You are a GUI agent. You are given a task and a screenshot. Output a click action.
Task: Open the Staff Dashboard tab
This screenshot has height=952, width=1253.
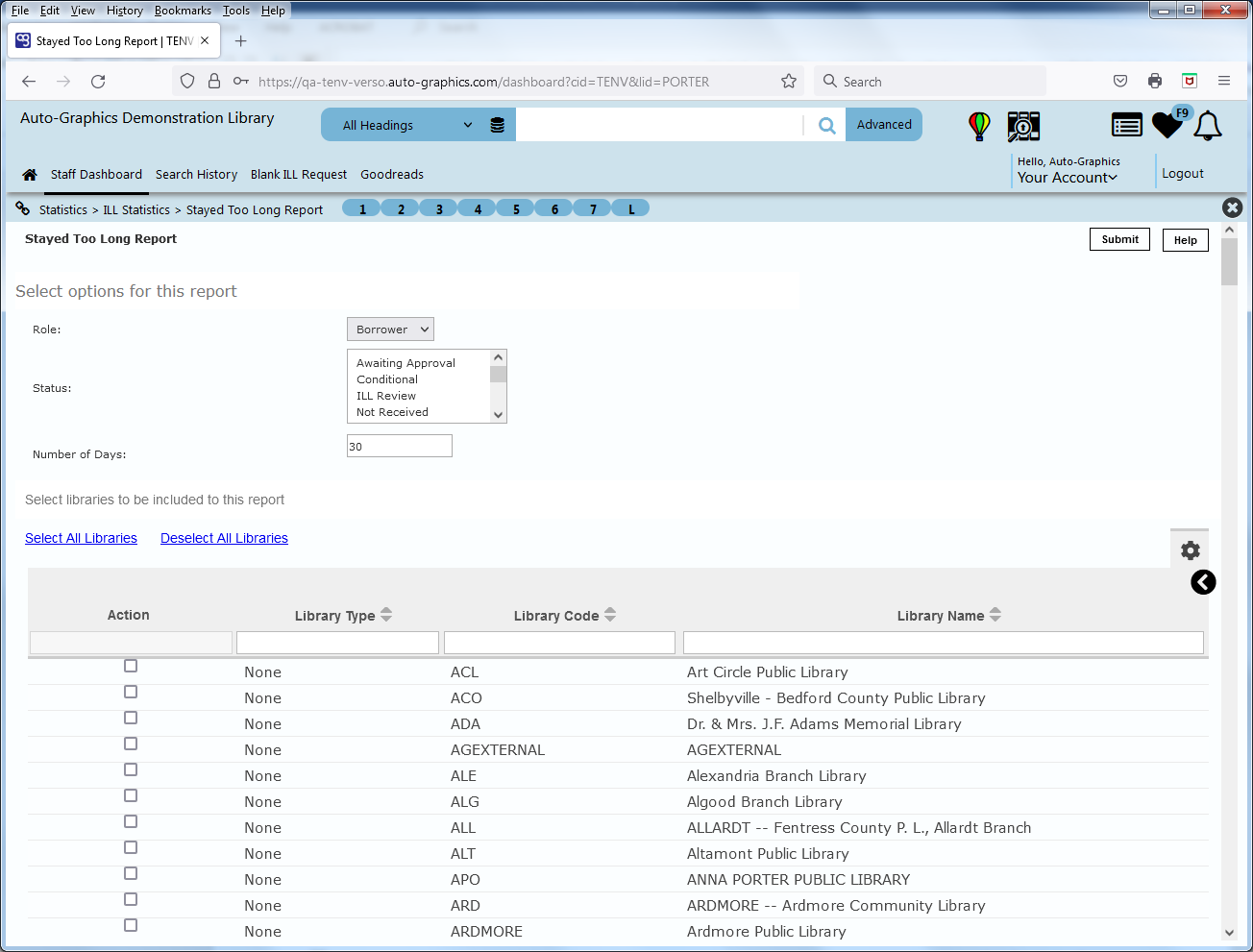click(96, 175)
